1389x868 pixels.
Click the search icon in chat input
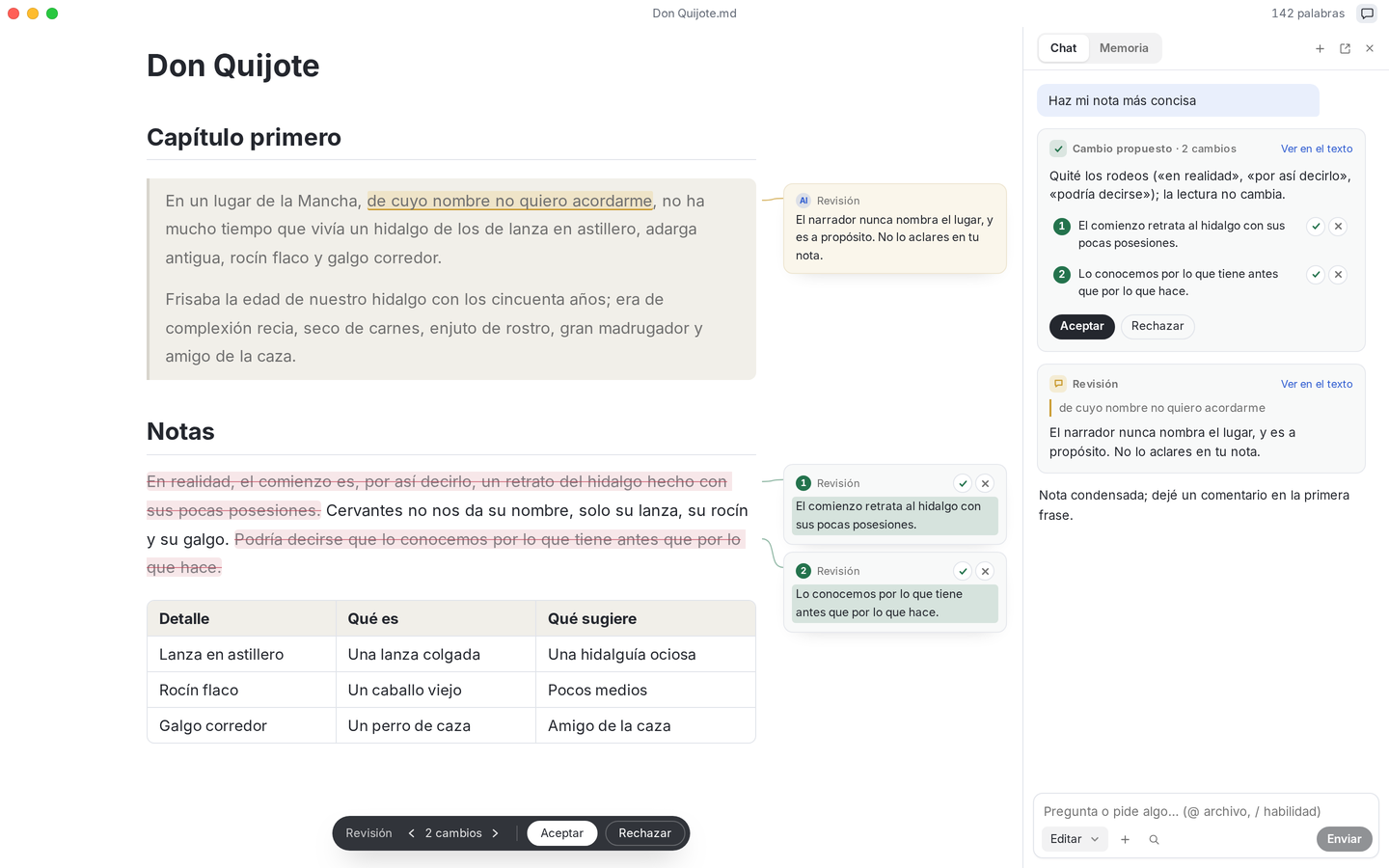tap(1154, 839)
